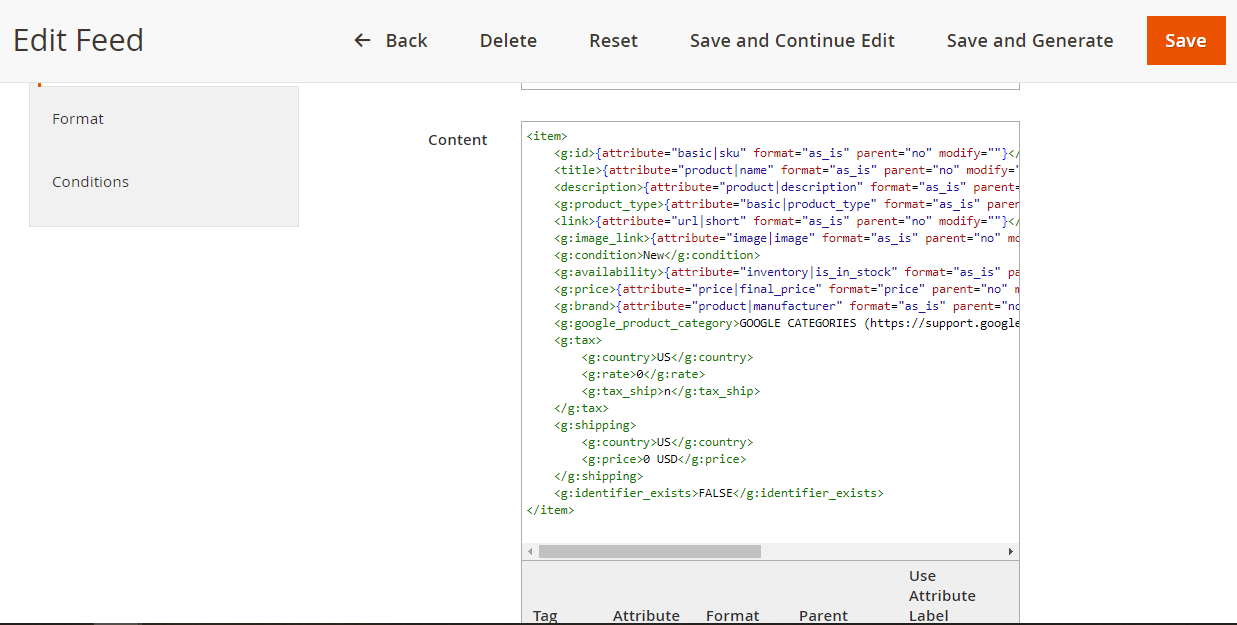This screenshot has width=1237, height=625.
Task: Click the g:identifier_exists FALSE line
Action: pyautogui.click(x=719, y=493)
